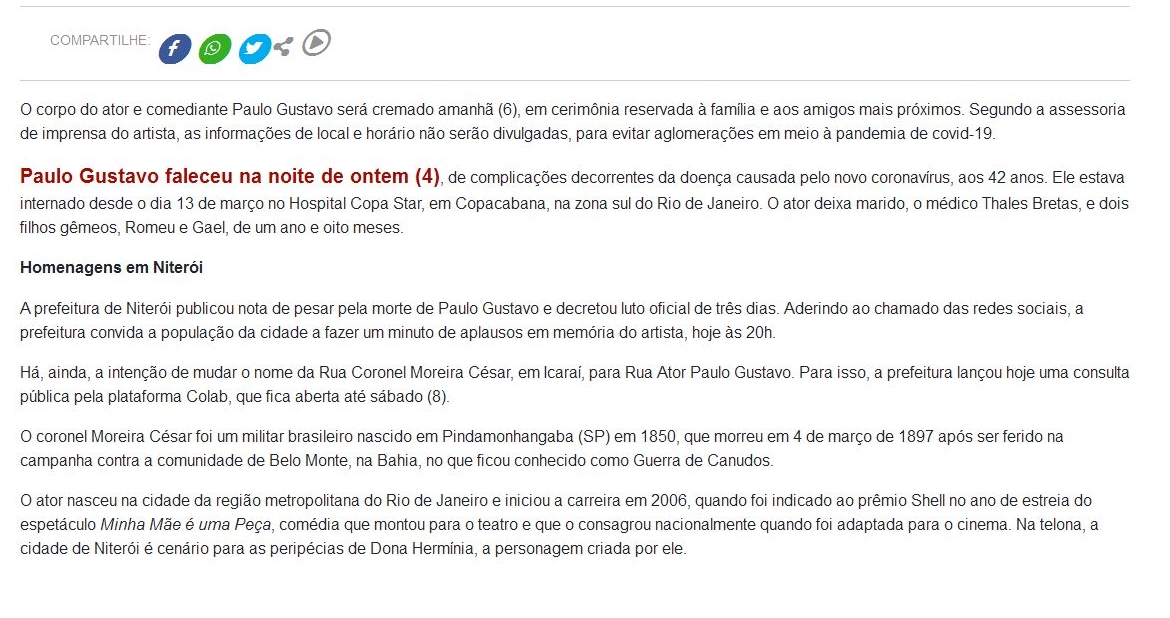Play the article audio with circular play icon
1170x618 pixels.
pos(316,43)
